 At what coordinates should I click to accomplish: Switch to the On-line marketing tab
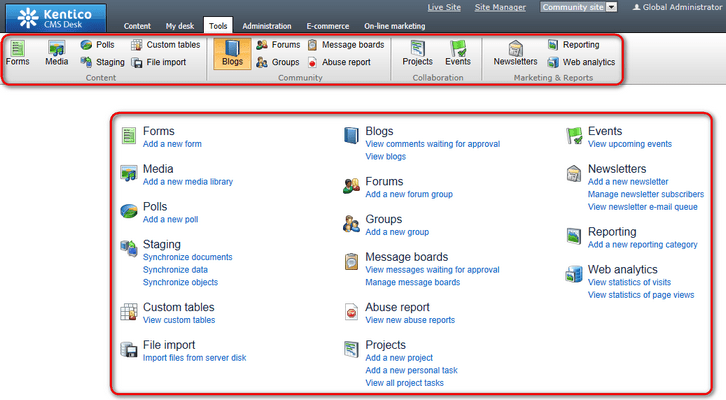[394, 26]
